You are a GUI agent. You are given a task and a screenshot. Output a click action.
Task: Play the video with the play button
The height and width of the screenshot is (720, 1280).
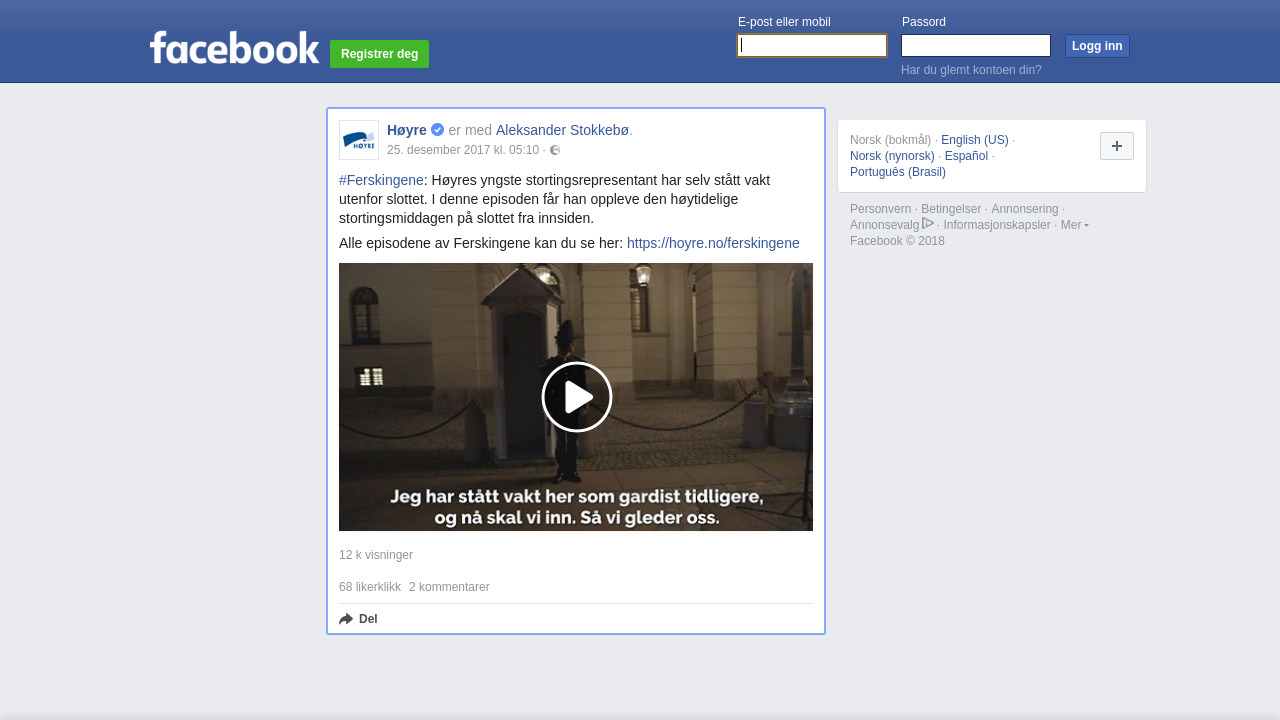point(576,397)
